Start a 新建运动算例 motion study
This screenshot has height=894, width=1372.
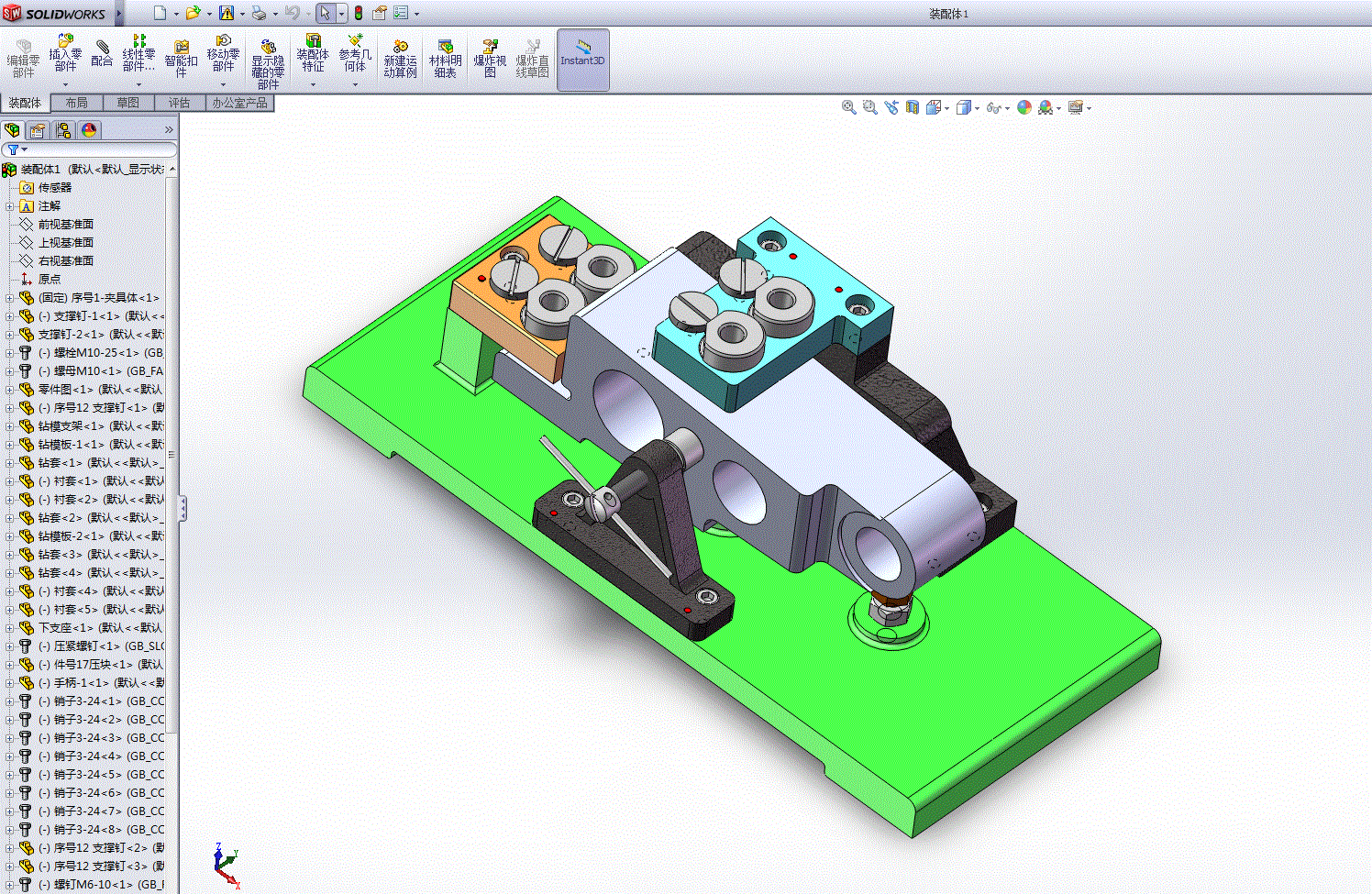[400, 59]
